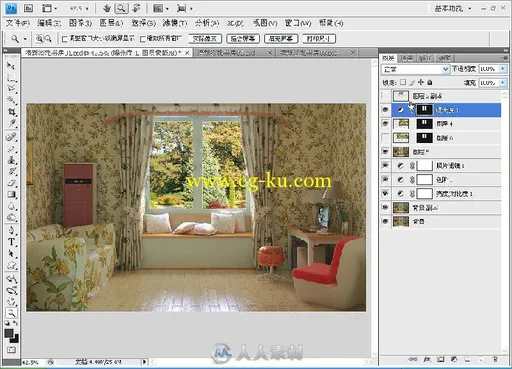The height and width of the screenshot is (369, 512).
Task: Click the 打印尺寸 button
Action: tap(319, 39)
